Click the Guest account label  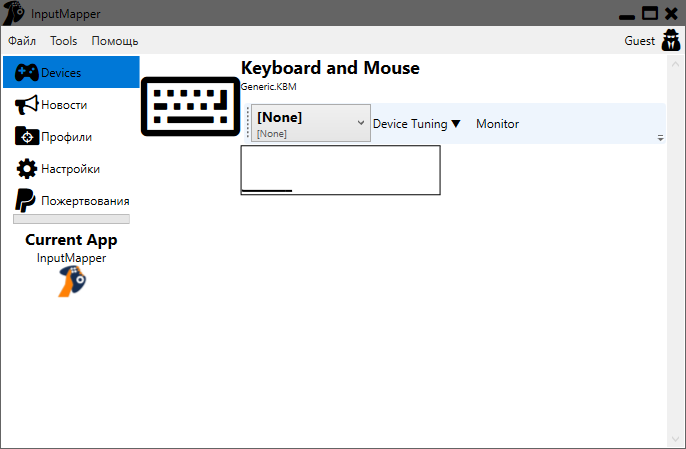pos(639,41)
